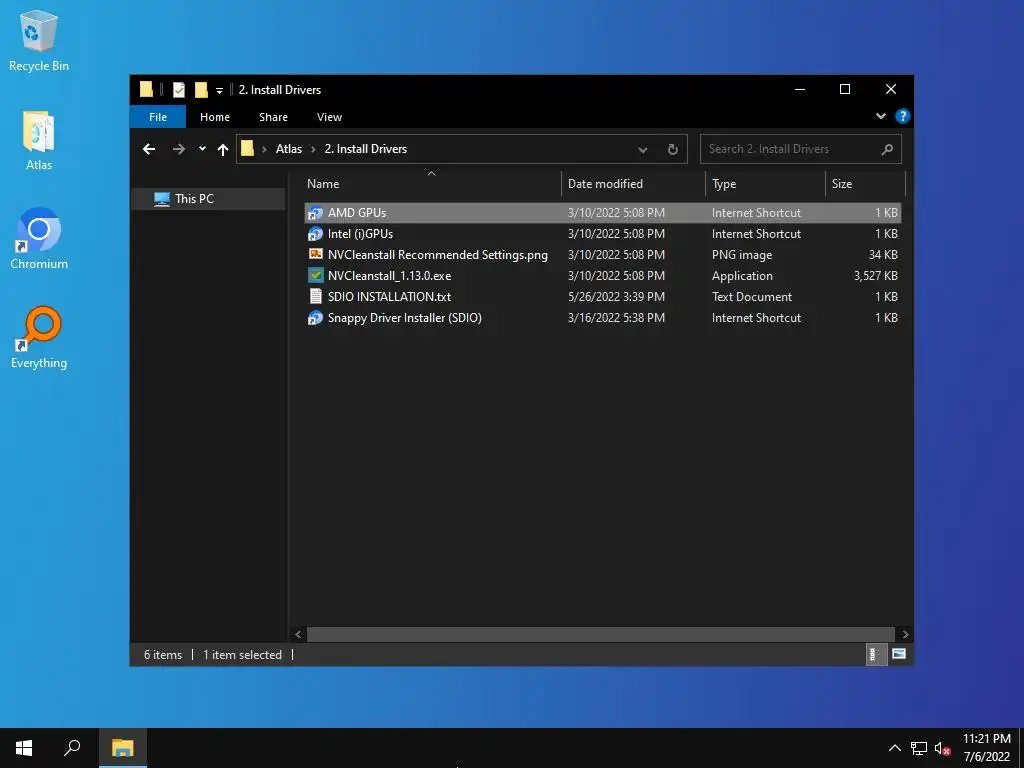Expand the ribbon with the chevron

[x=880, y=116]
